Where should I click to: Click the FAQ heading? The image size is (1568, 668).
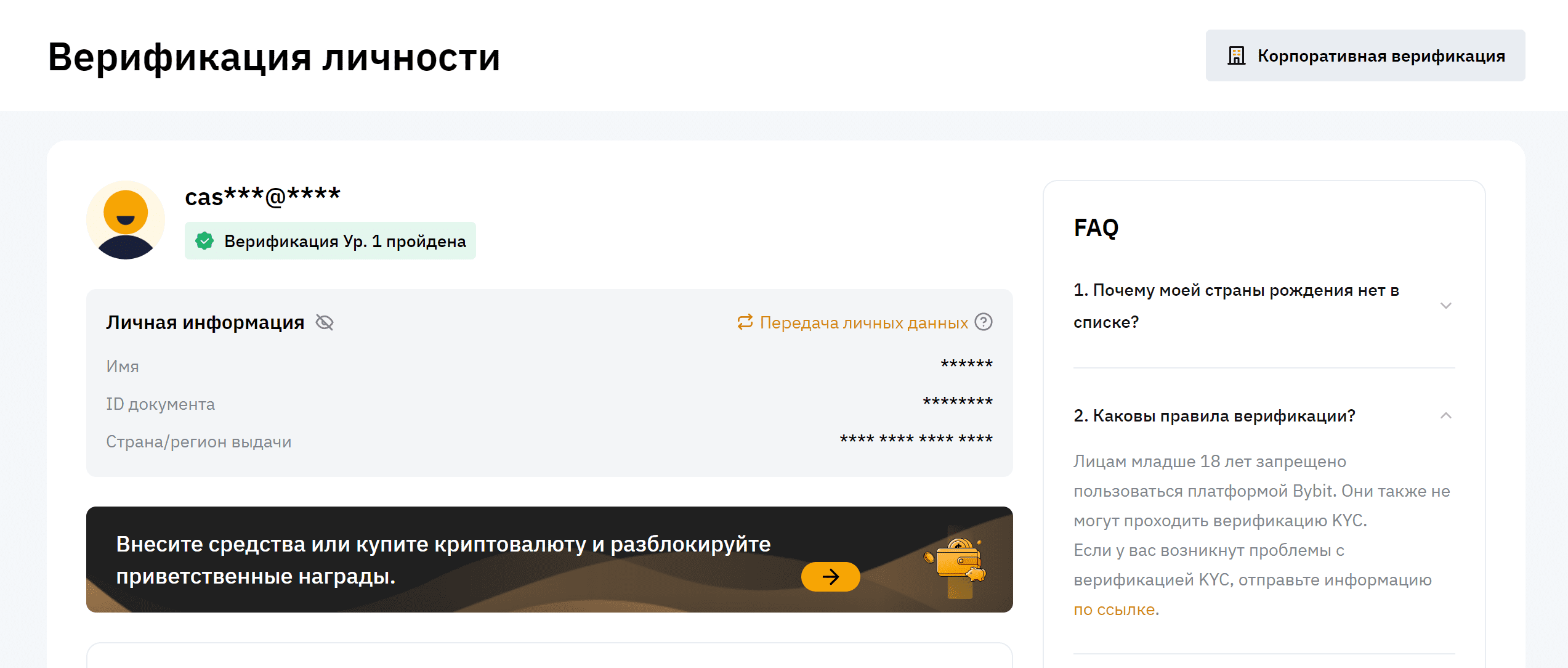click(1096, 228)
